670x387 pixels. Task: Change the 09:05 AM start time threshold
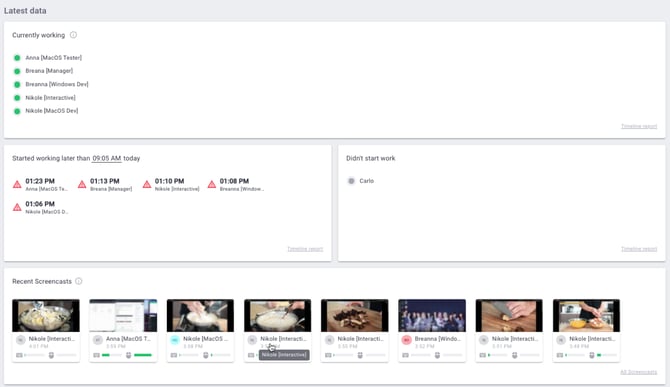click(107, 158)
